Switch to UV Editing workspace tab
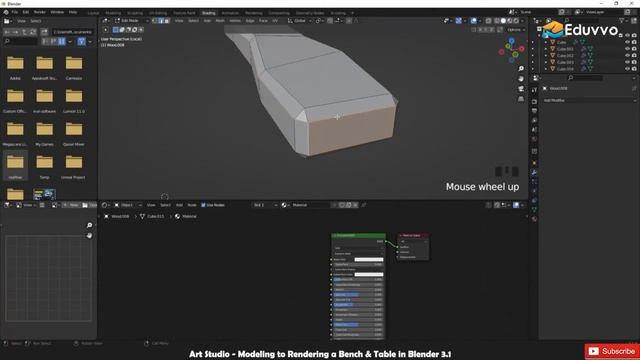640x360 pixels. click(x=158, y=13)
